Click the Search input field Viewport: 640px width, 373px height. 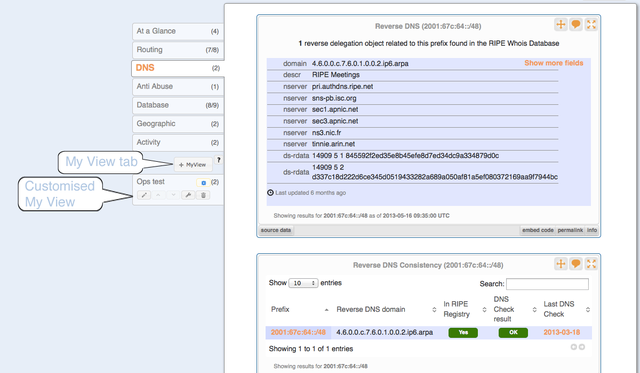point(547,284)
